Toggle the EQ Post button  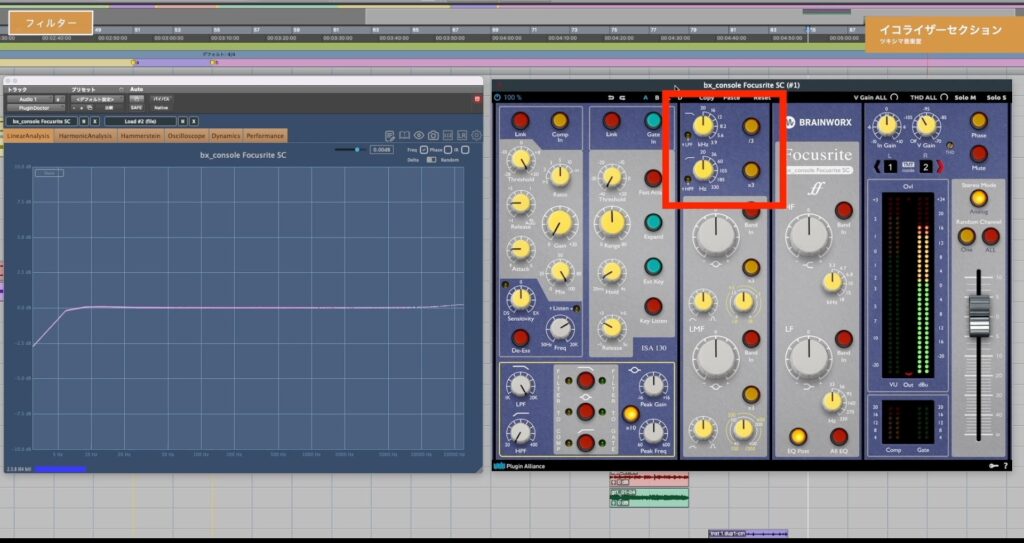point(798,437)
